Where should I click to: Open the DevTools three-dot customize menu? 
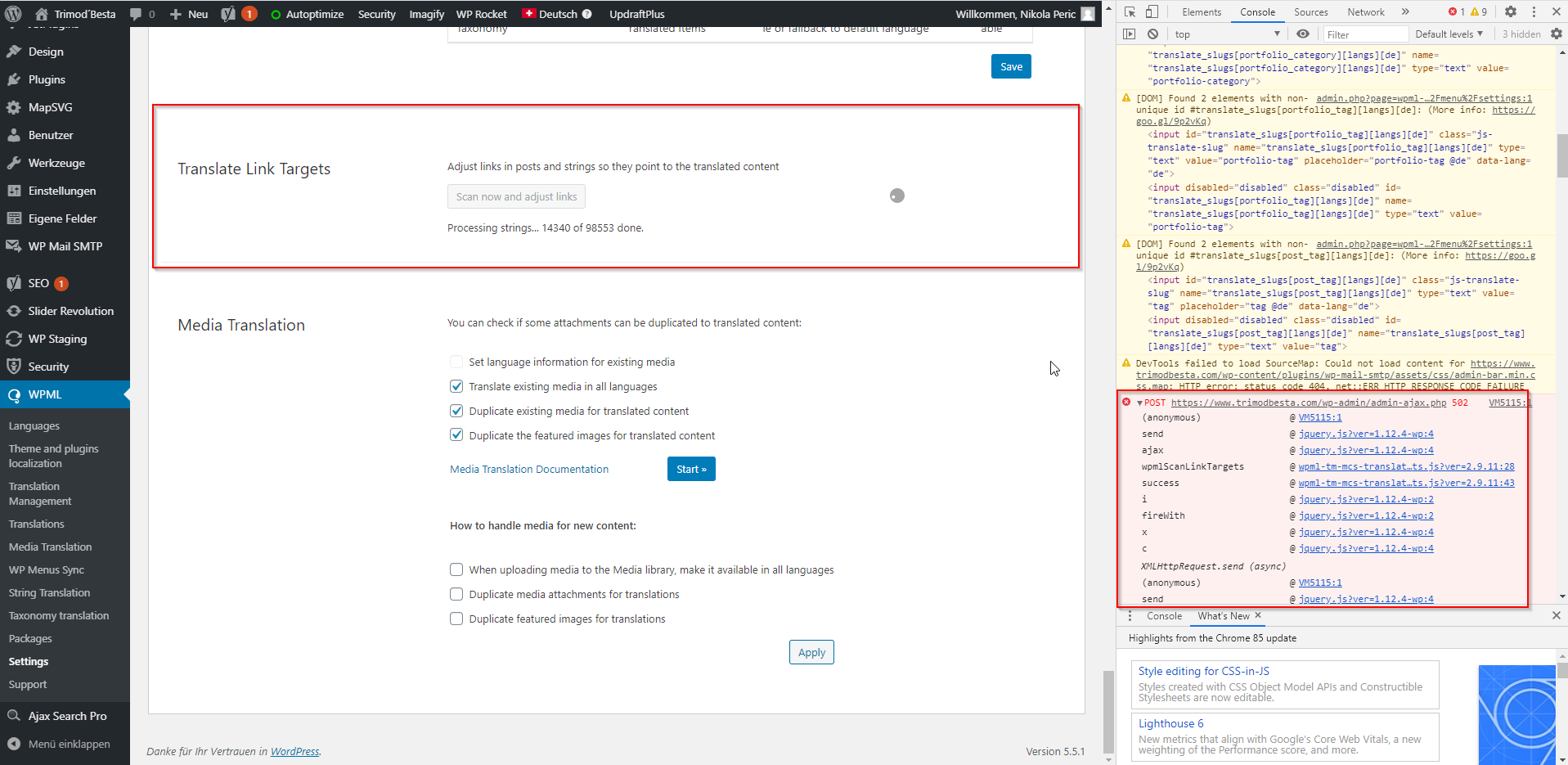click(1534, 11)
